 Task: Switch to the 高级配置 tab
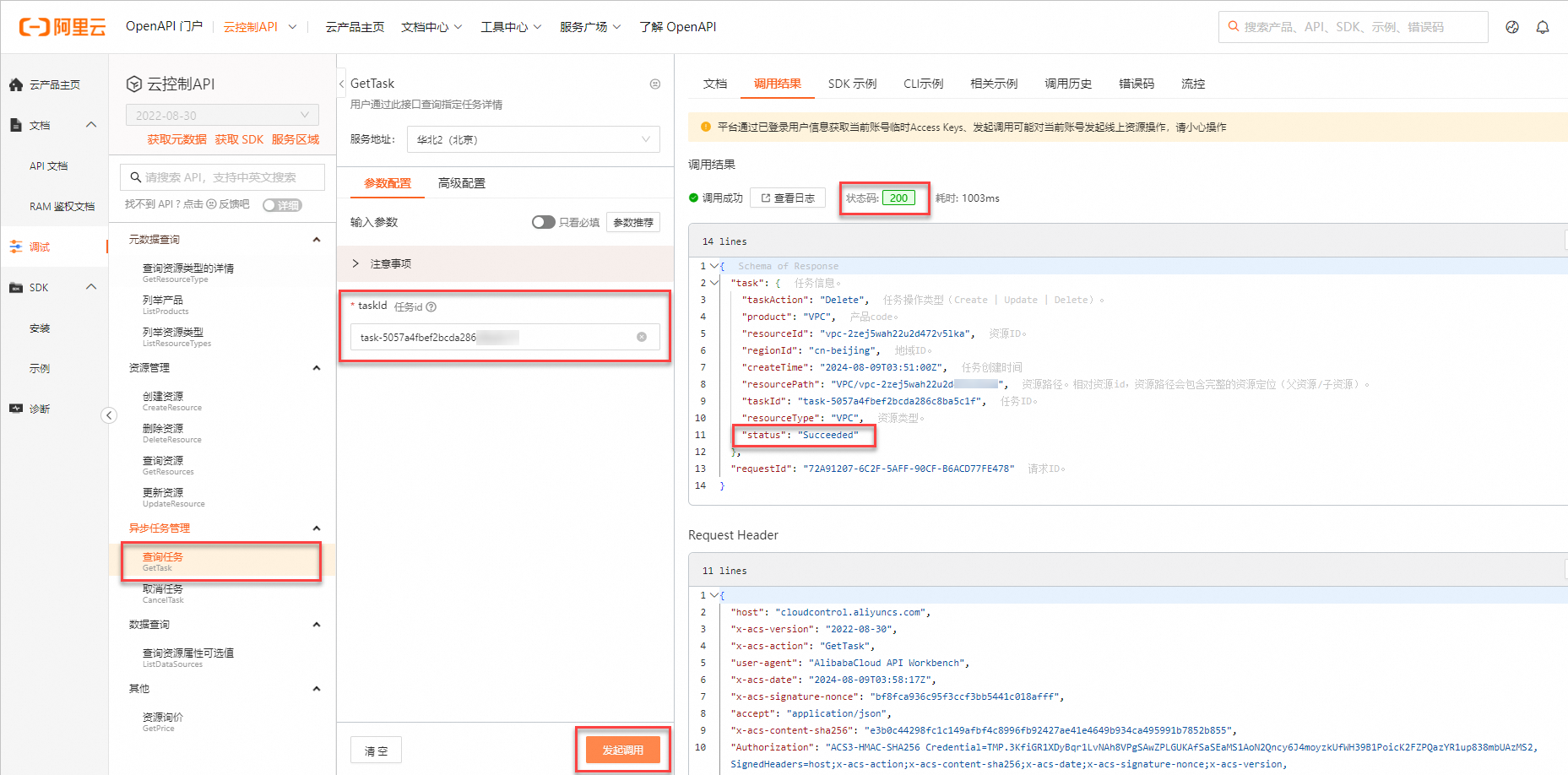461,182
